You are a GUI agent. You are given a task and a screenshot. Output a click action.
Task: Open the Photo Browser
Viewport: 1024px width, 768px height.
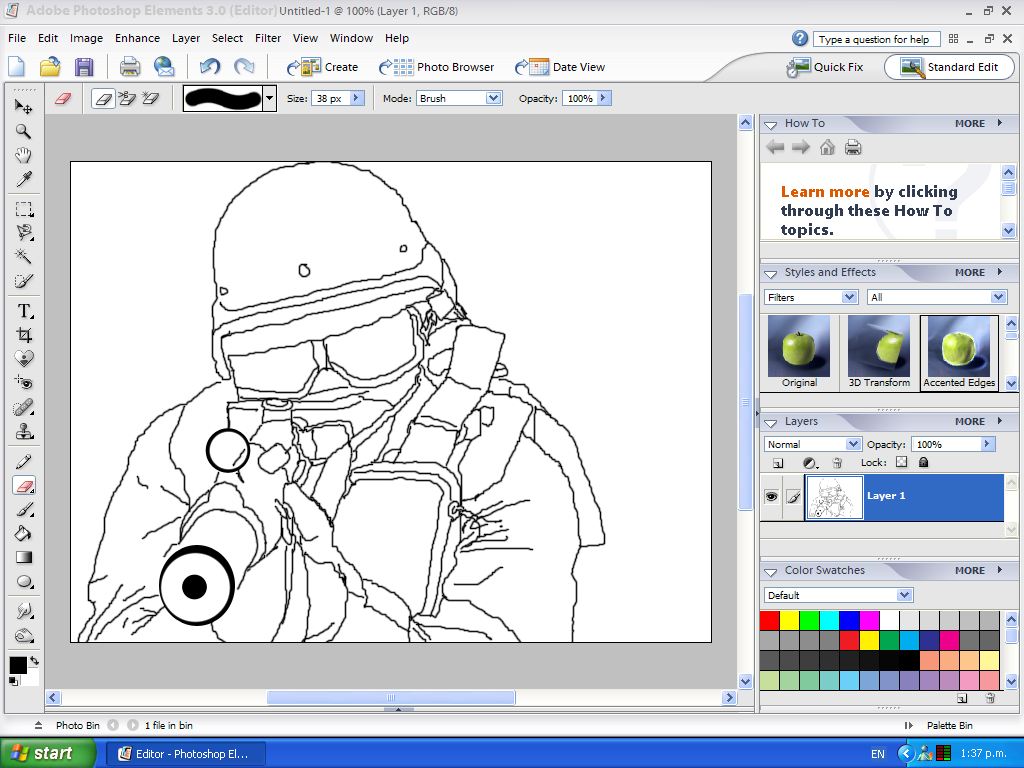coord(437,67)
